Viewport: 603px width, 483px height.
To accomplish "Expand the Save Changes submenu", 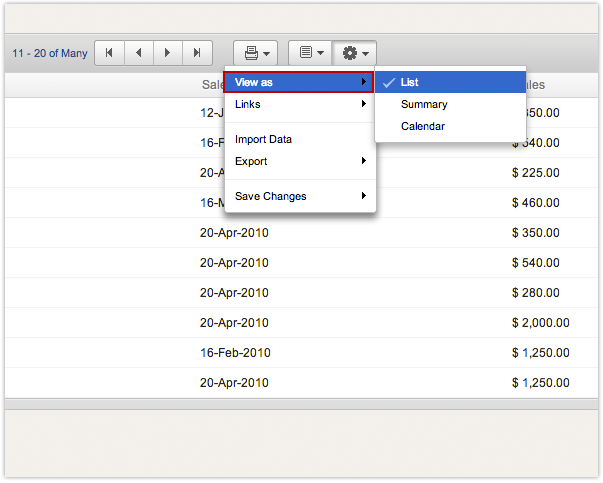I will pos(299,196).
